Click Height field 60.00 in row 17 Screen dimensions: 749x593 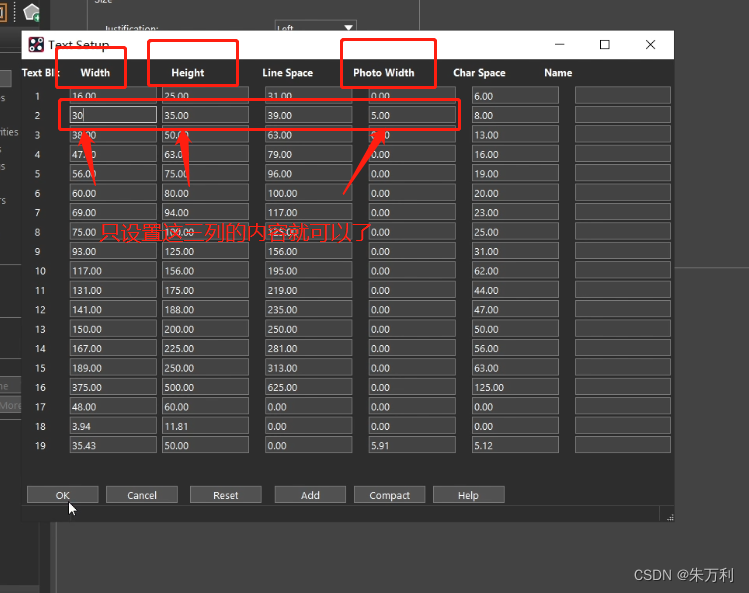(x=205, y=407)
